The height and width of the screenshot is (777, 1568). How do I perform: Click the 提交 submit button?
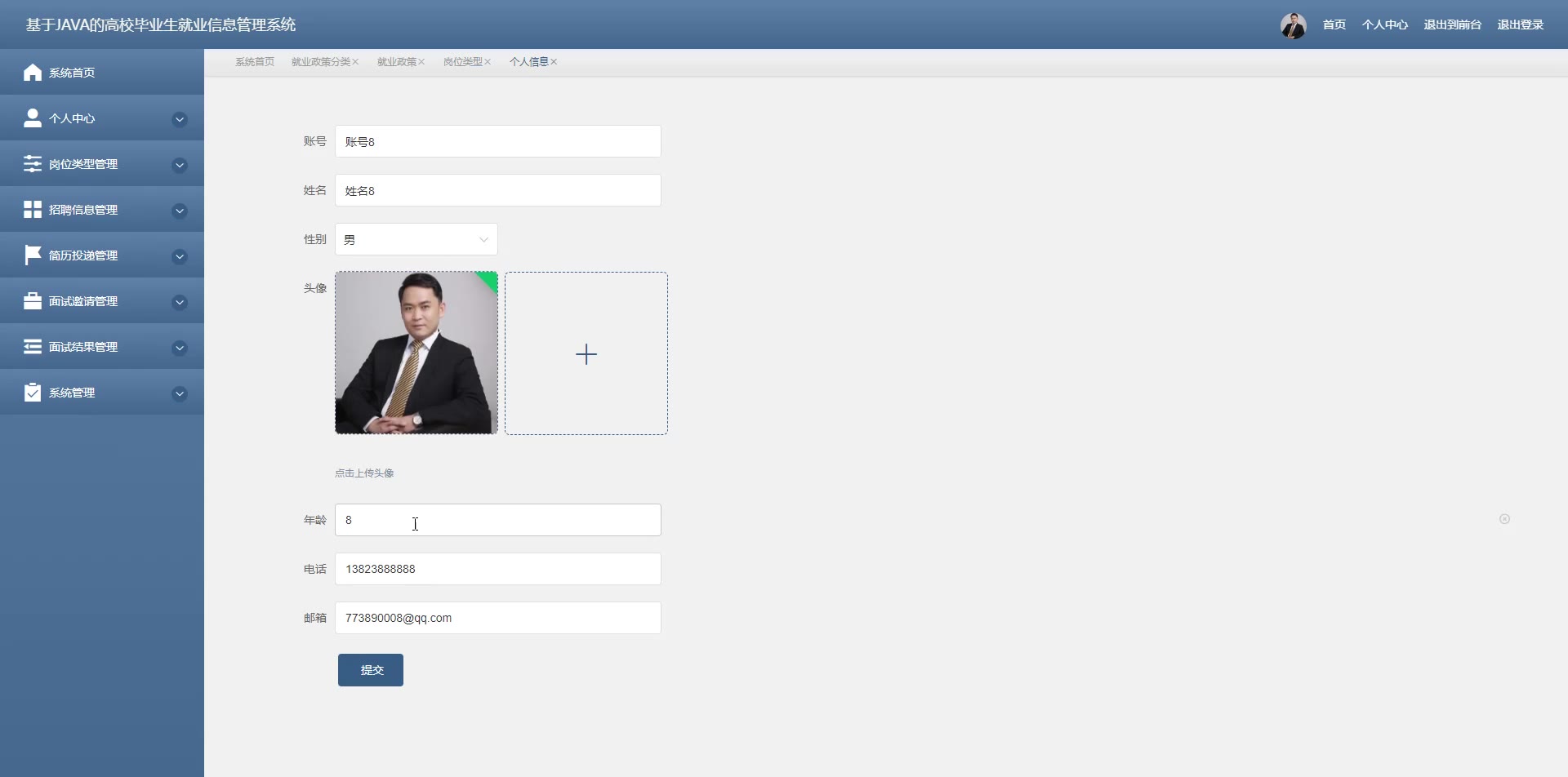pyautogui.click(x=371, y=670)
